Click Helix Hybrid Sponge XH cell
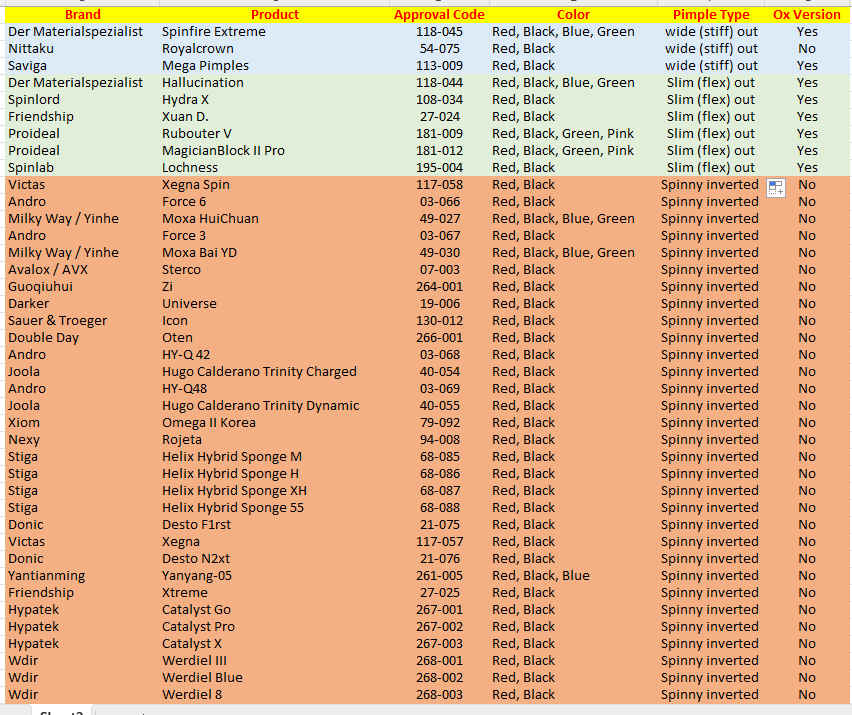Image resolution: width=852 pixels, height=715 pixels. pos(275,491)
